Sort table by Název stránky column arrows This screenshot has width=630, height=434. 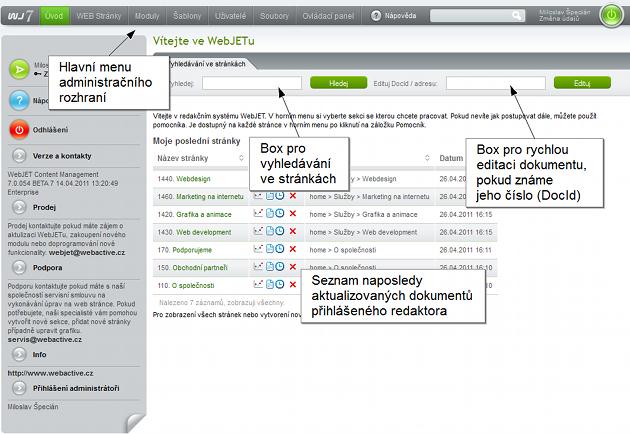tap(241, 158)
